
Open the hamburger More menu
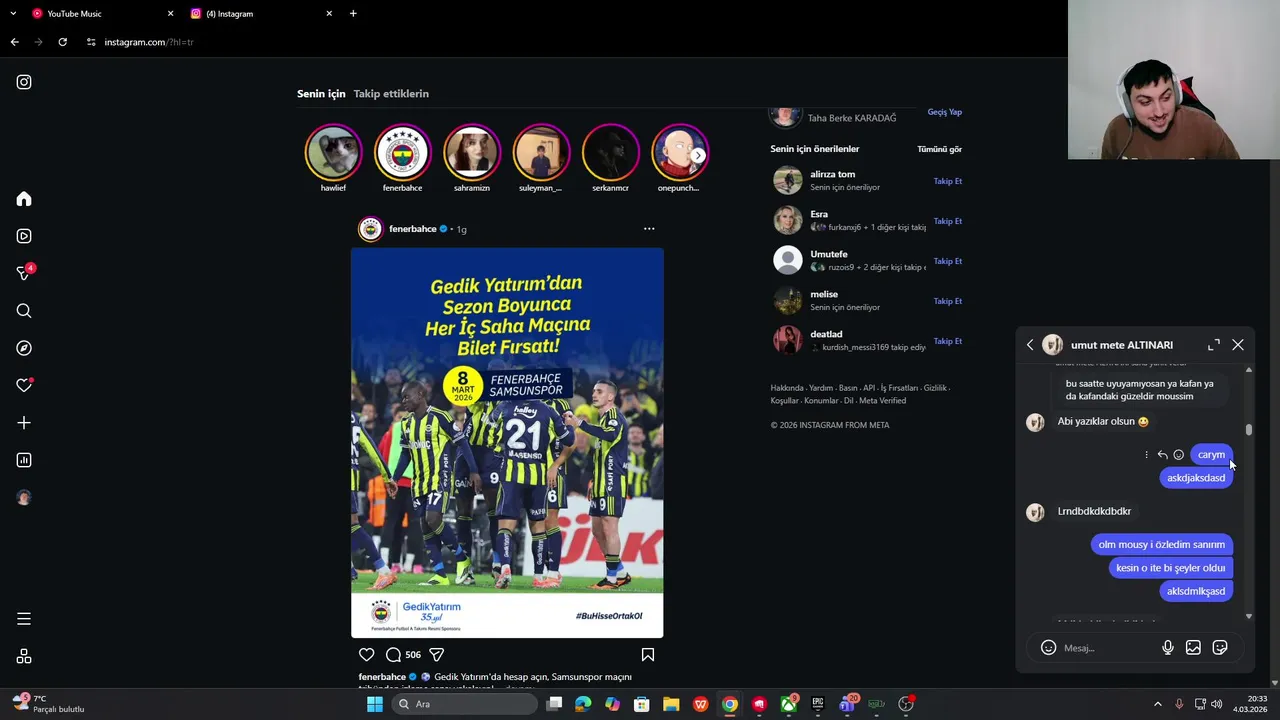pos(24,619)
